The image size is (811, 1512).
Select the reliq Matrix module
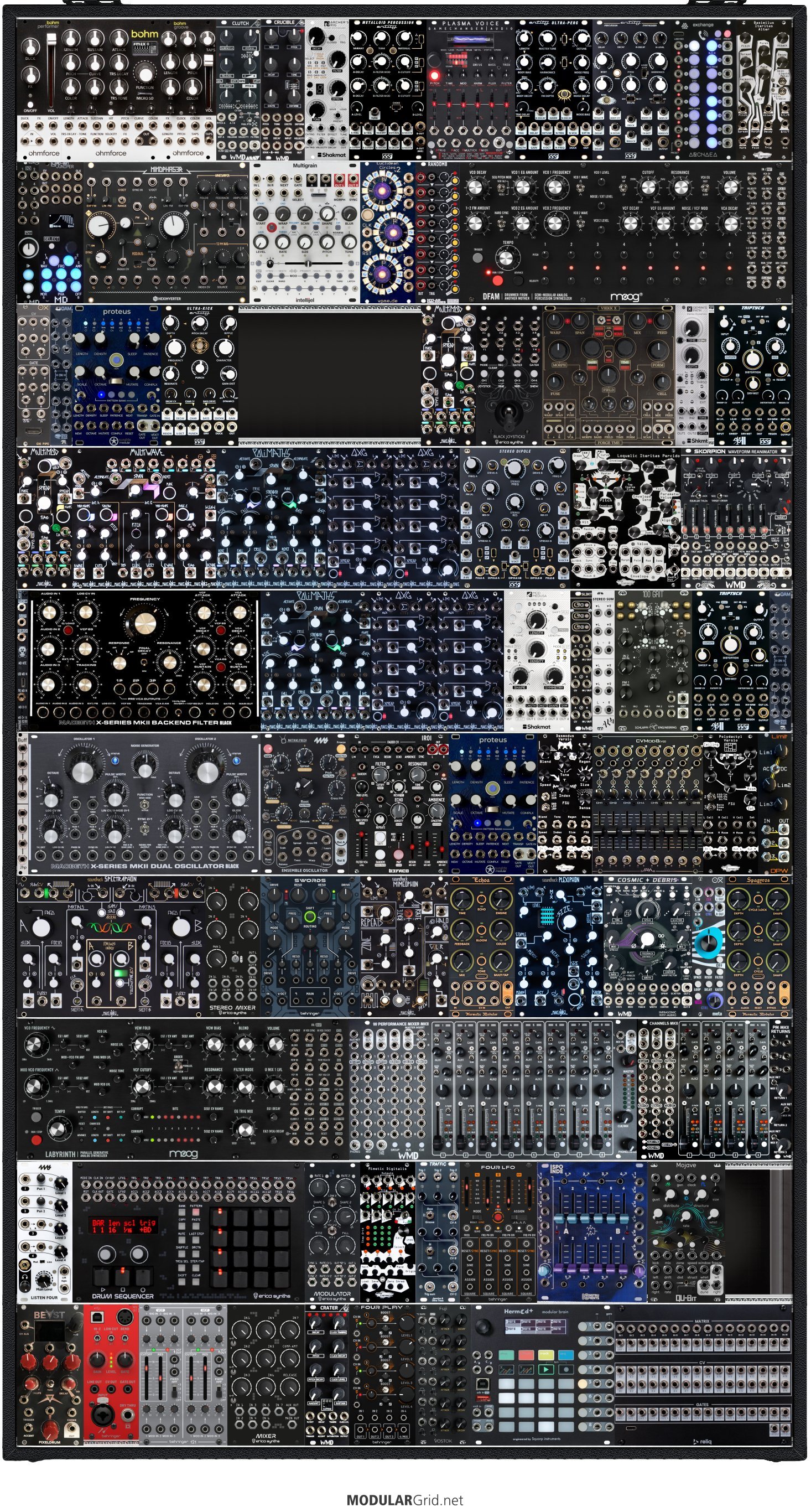coord(703,1375)
